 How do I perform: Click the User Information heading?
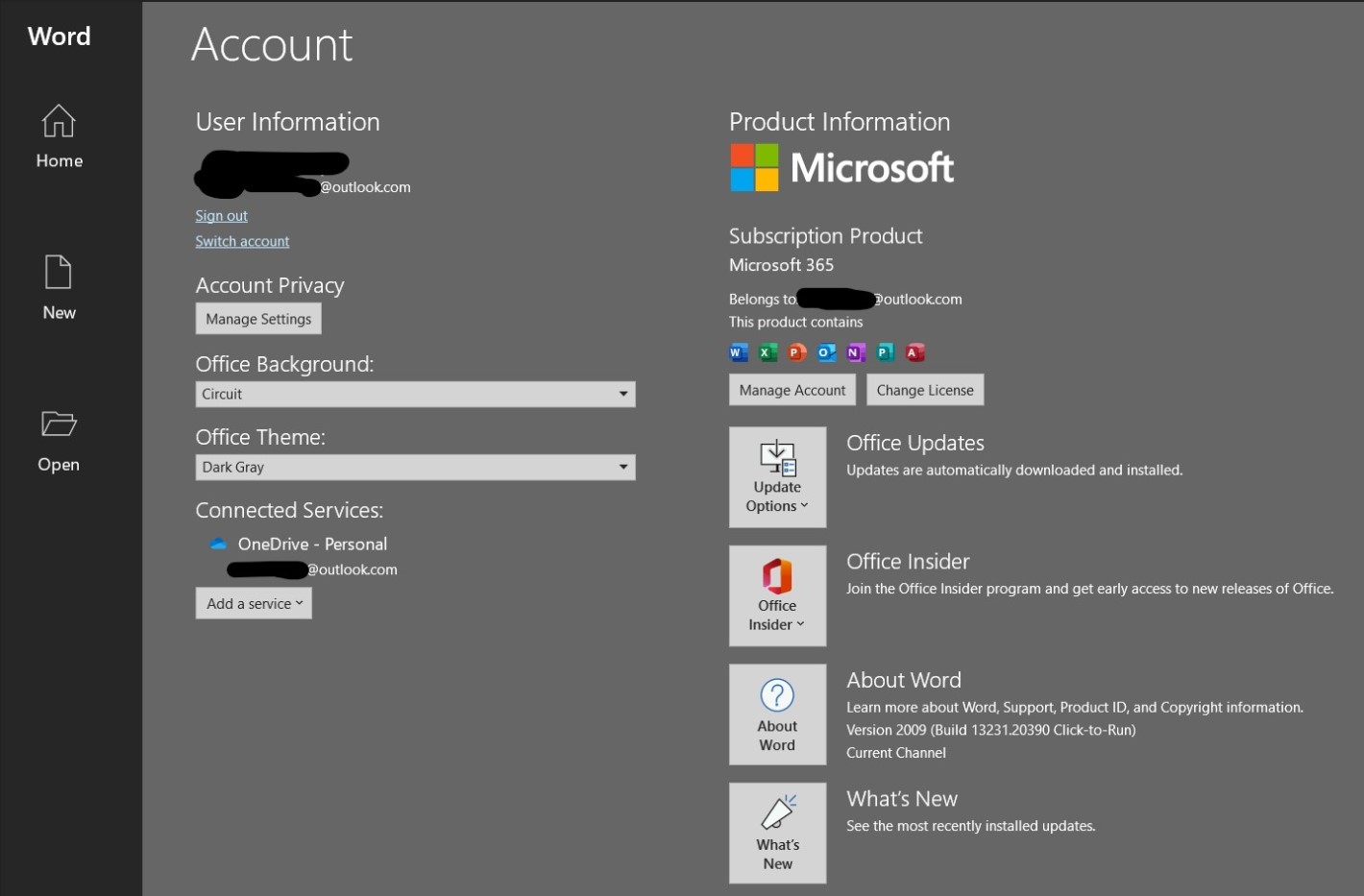click(288, 122)
